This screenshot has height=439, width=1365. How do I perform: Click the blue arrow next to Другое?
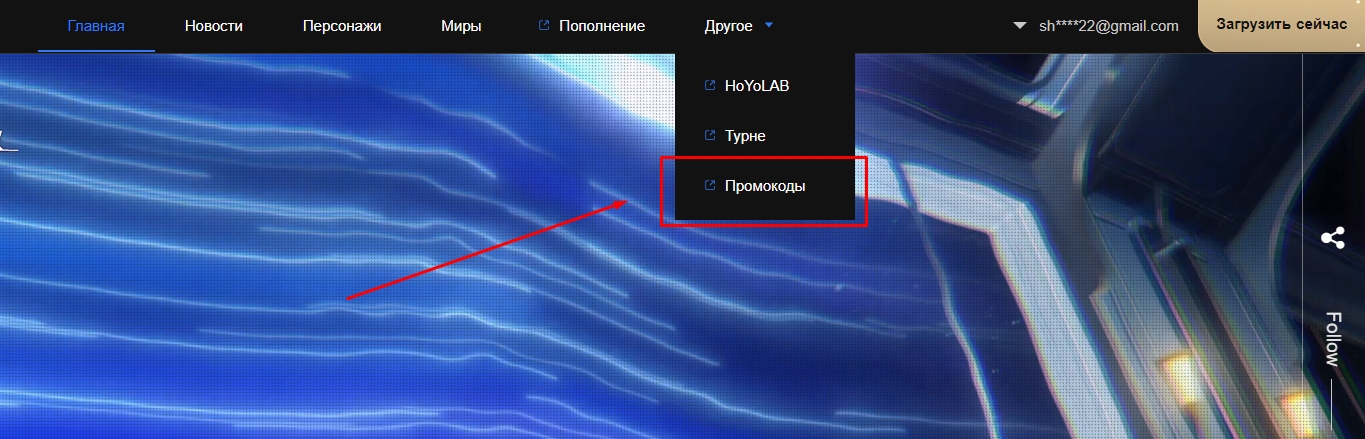click(768, 25)
